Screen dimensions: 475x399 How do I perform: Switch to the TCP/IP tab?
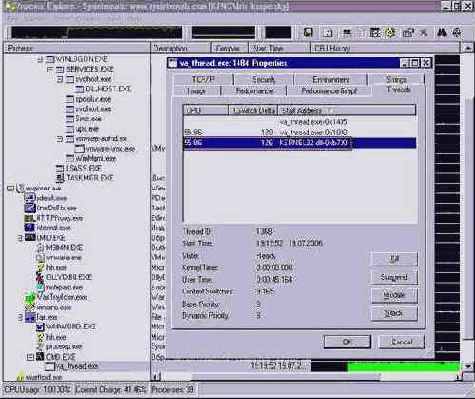[203, 79]
